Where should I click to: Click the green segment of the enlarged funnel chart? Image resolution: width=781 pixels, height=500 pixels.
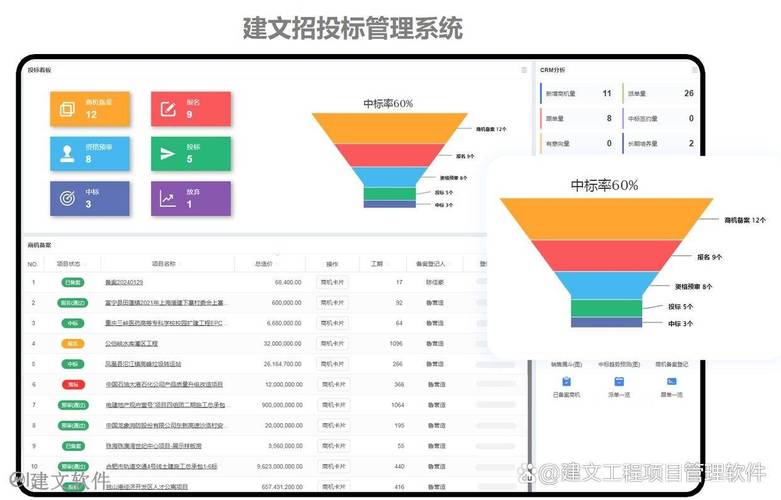pyautogui.click(x=606, y=308)
